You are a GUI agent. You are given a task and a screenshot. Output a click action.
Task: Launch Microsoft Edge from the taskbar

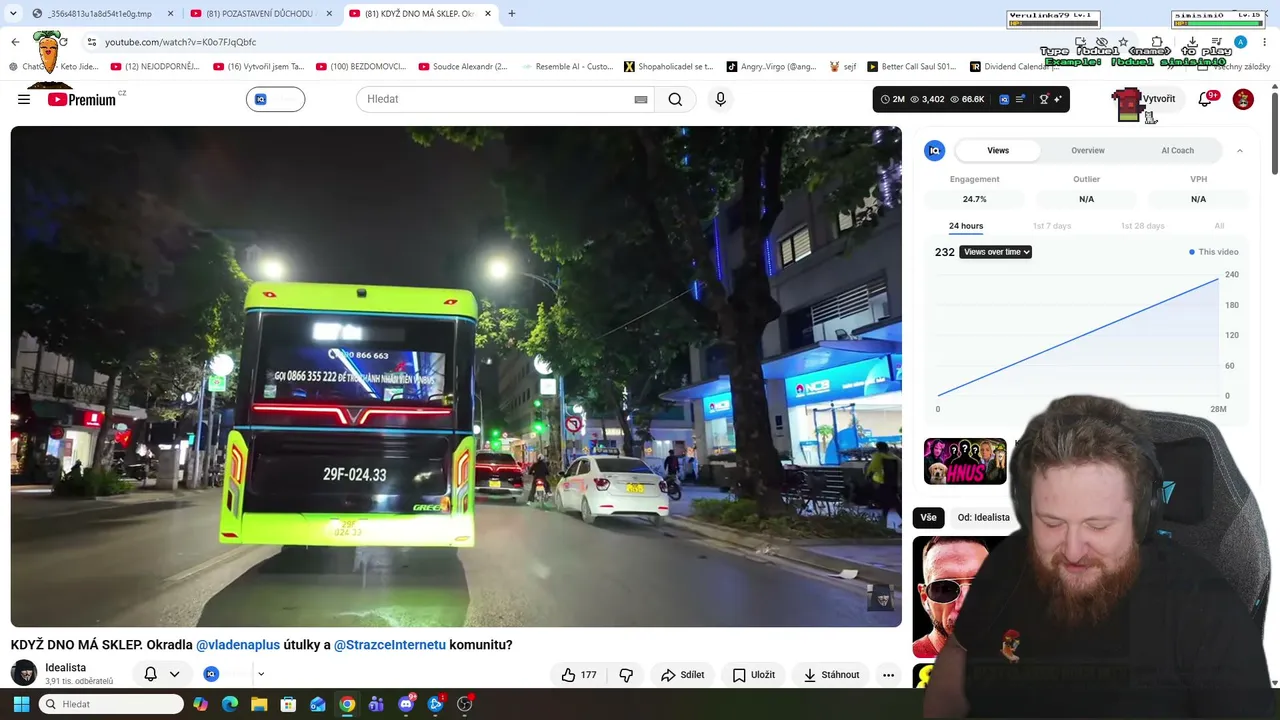click(230, 704)
